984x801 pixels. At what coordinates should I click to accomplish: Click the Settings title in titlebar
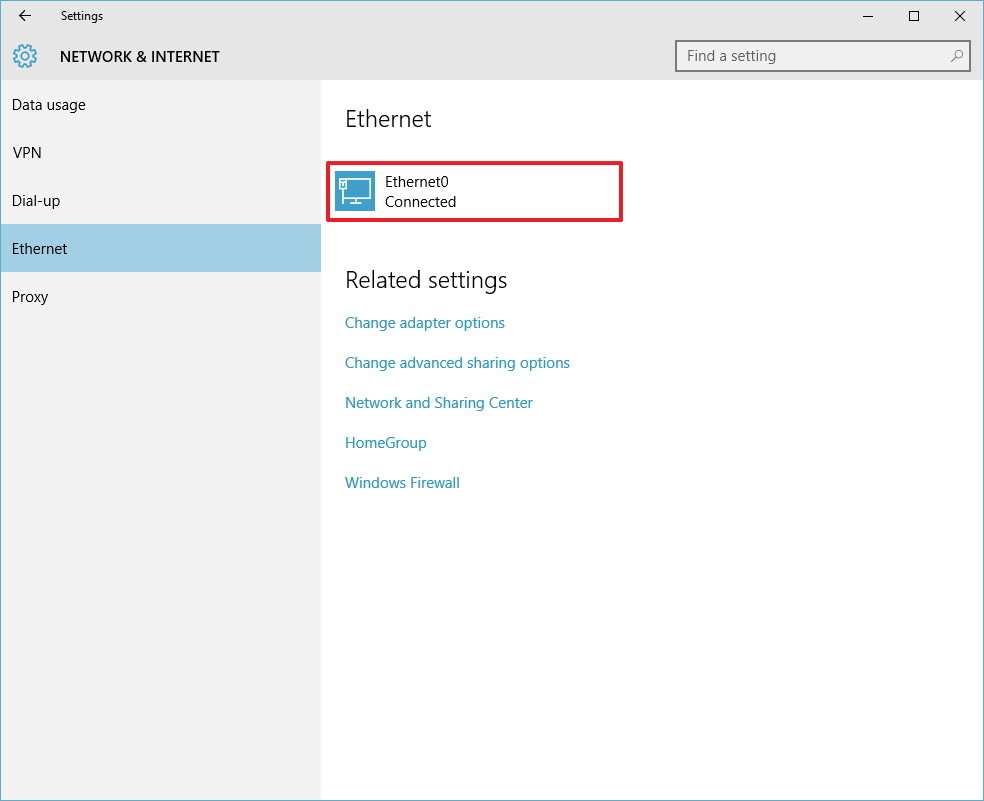[x=81, y=16]
